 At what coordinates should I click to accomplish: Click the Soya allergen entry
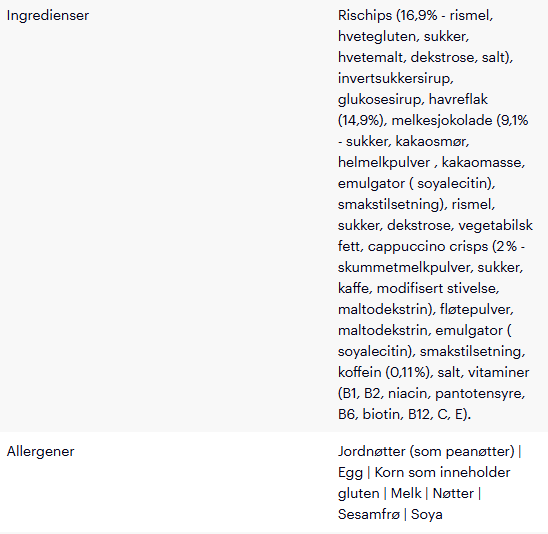point(427,514)
